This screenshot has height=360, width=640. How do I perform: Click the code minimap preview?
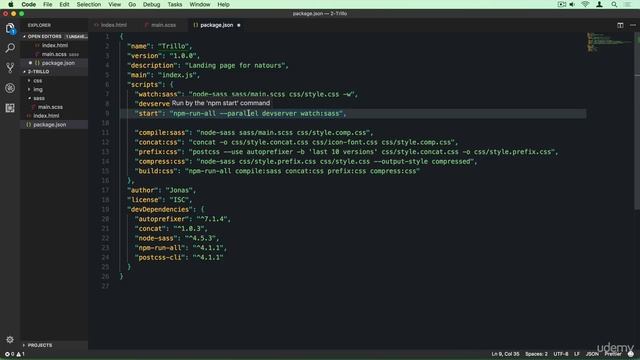(609, 42)
